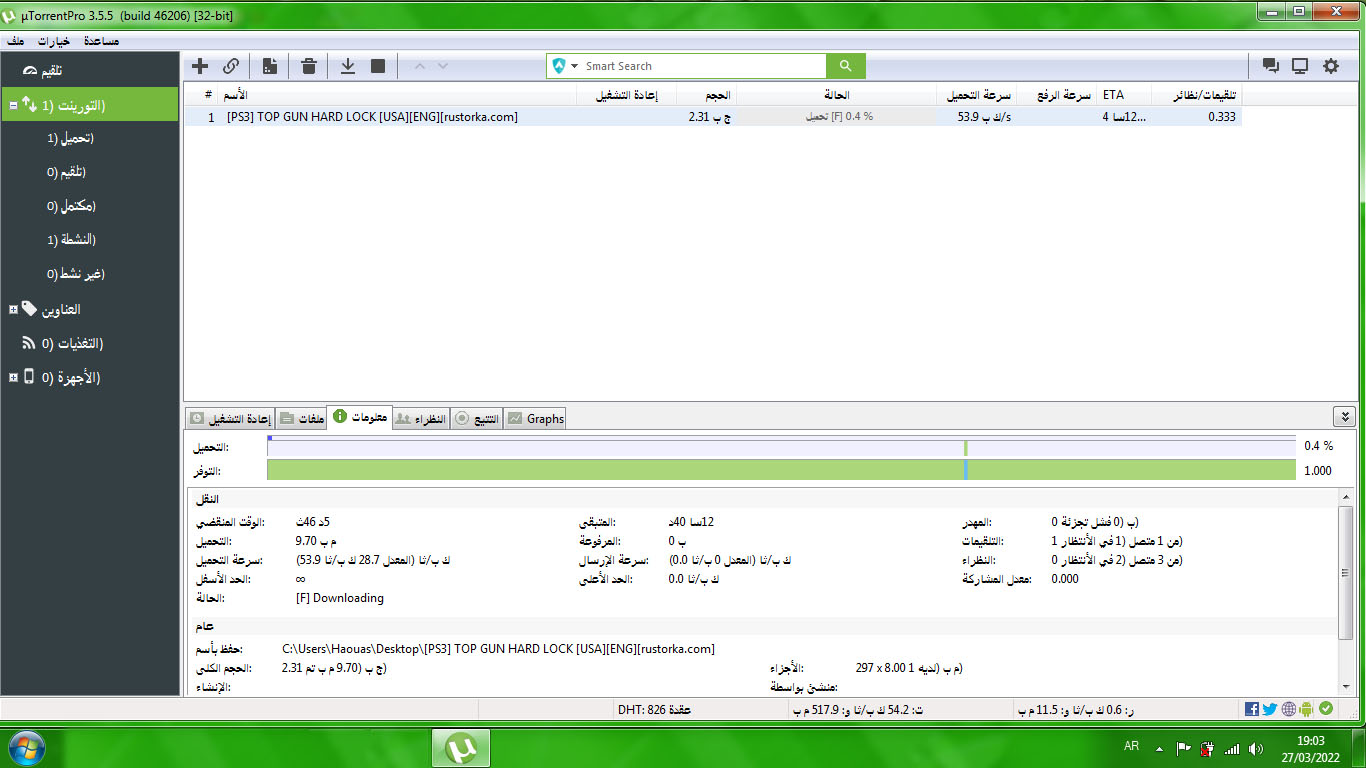Open the خيارات menu

click(53, 41)
